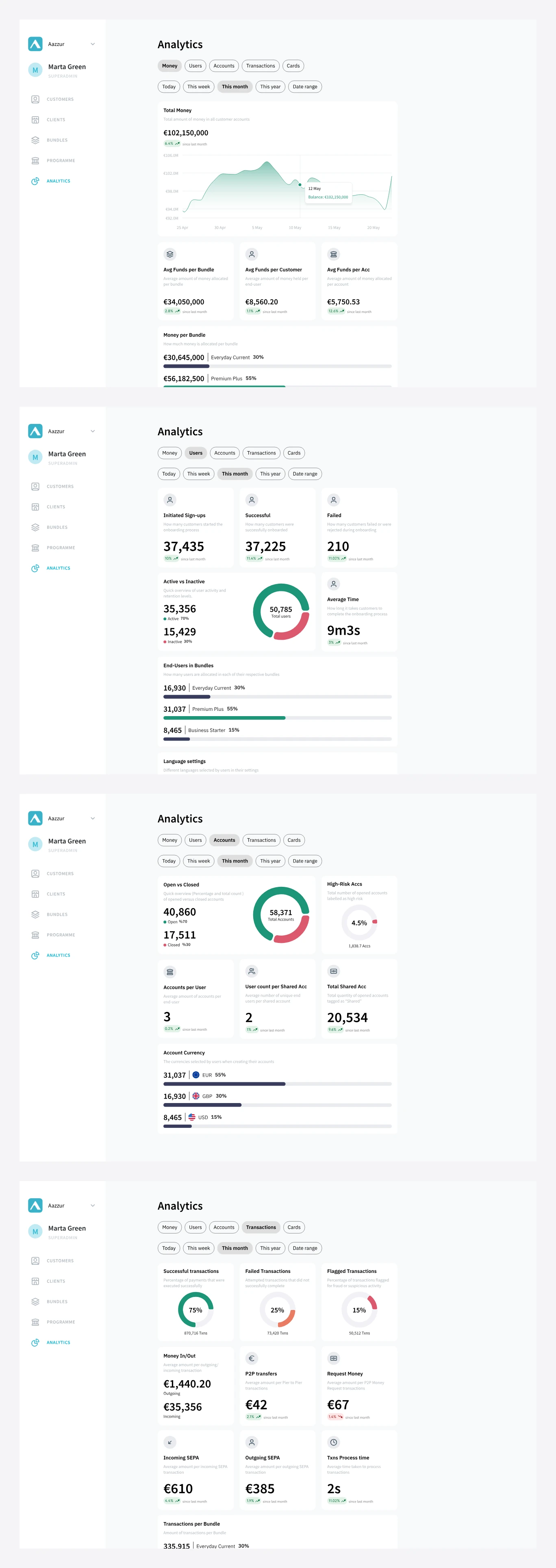
Task: Click the 75% Successful transactions donut
Action: pos(195,1310)
